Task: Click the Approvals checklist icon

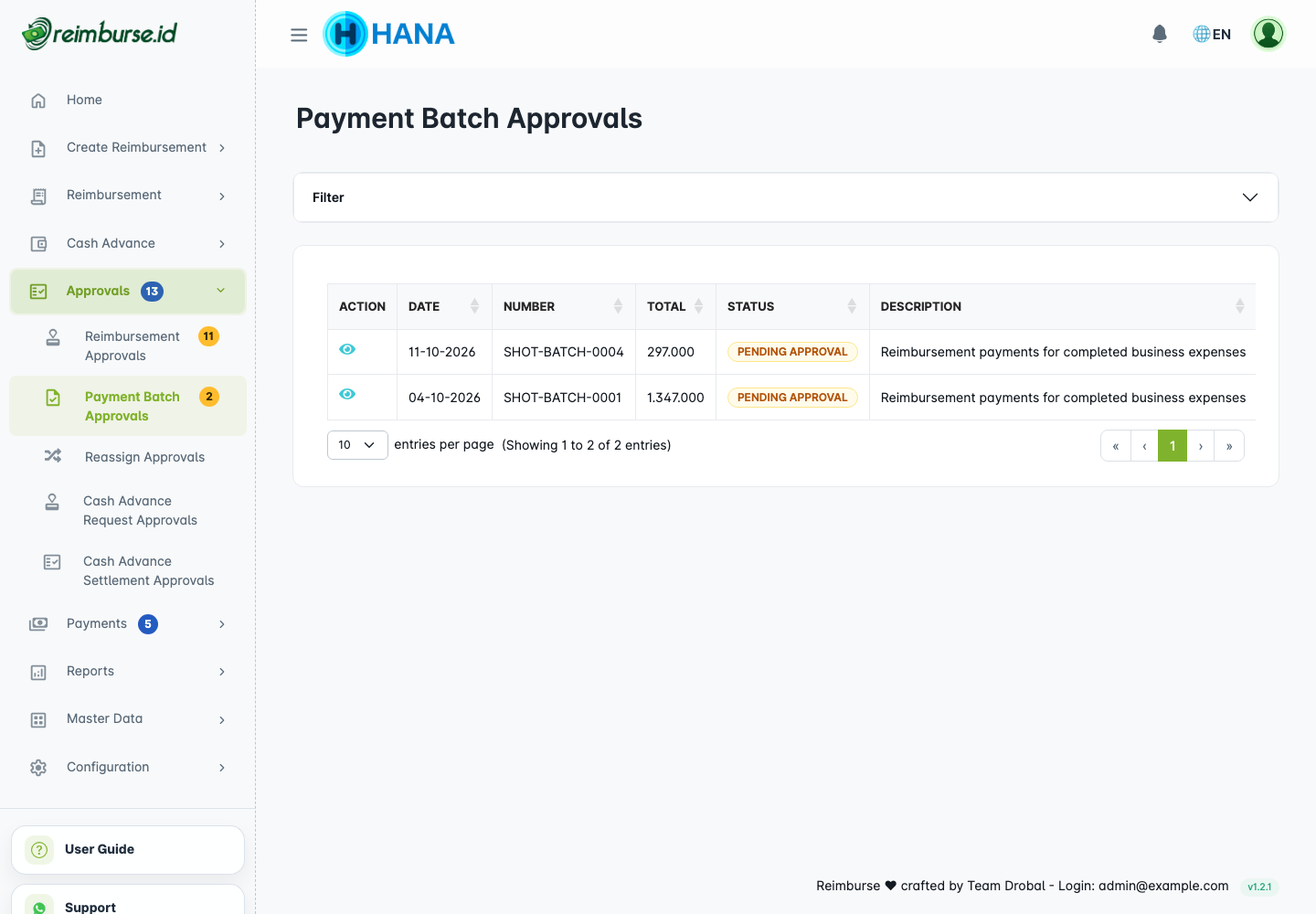Action: (38, 292)
